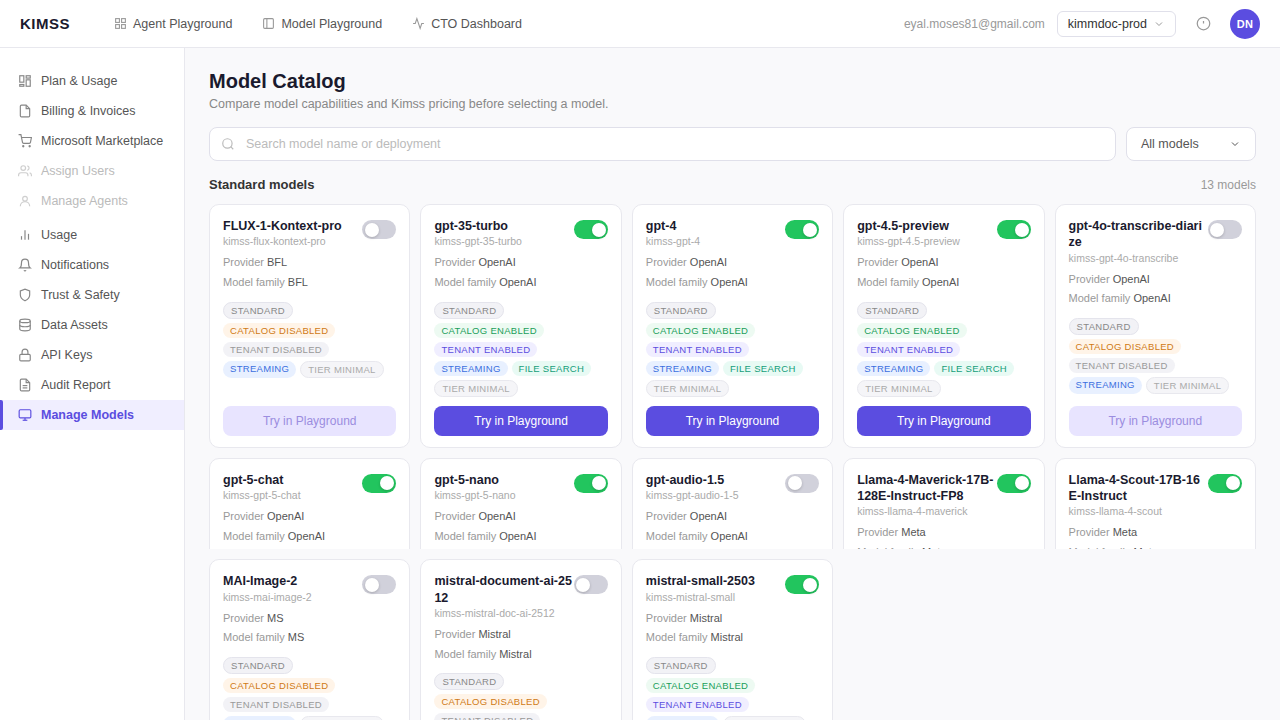Open the All models filter dropdown
The width and height of the screenshot is (1280, 720).
pos(1190,144)
